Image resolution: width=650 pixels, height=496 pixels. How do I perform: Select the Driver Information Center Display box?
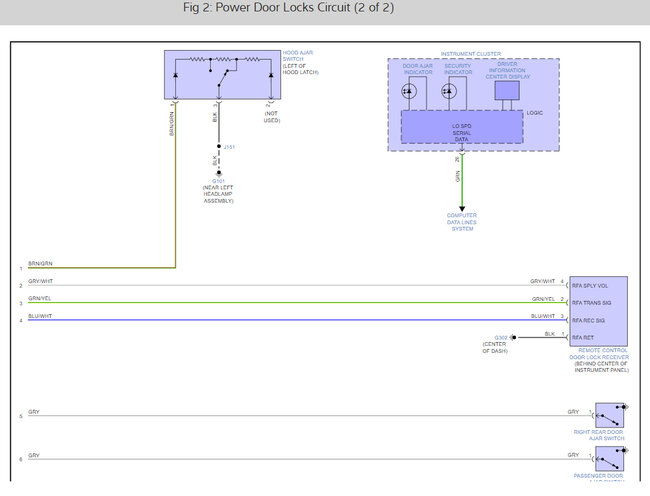(x=507, y=90)
